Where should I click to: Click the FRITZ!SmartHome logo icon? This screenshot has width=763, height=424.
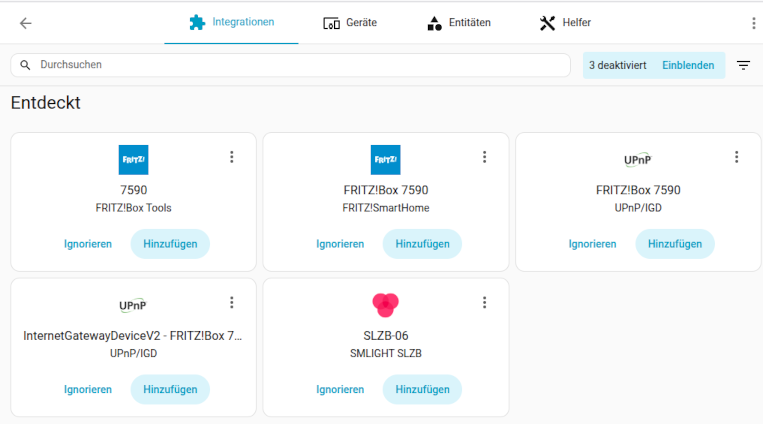click(x=385, y=159)
